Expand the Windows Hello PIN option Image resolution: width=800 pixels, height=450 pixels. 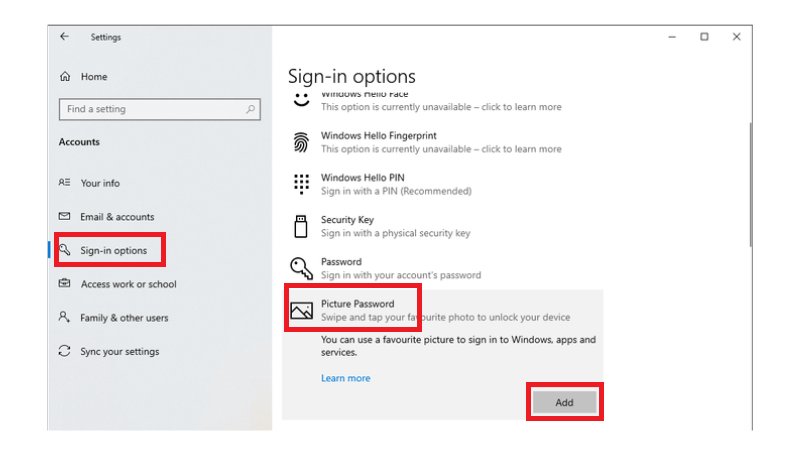400,184
